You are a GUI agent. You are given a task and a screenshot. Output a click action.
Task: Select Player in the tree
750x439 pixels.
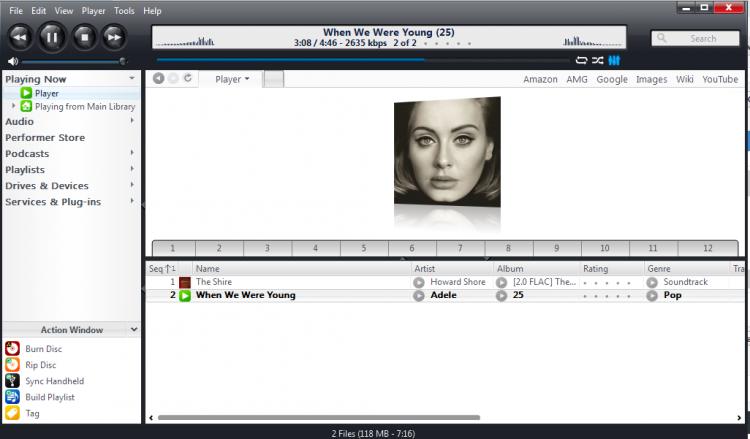(46, 93)
